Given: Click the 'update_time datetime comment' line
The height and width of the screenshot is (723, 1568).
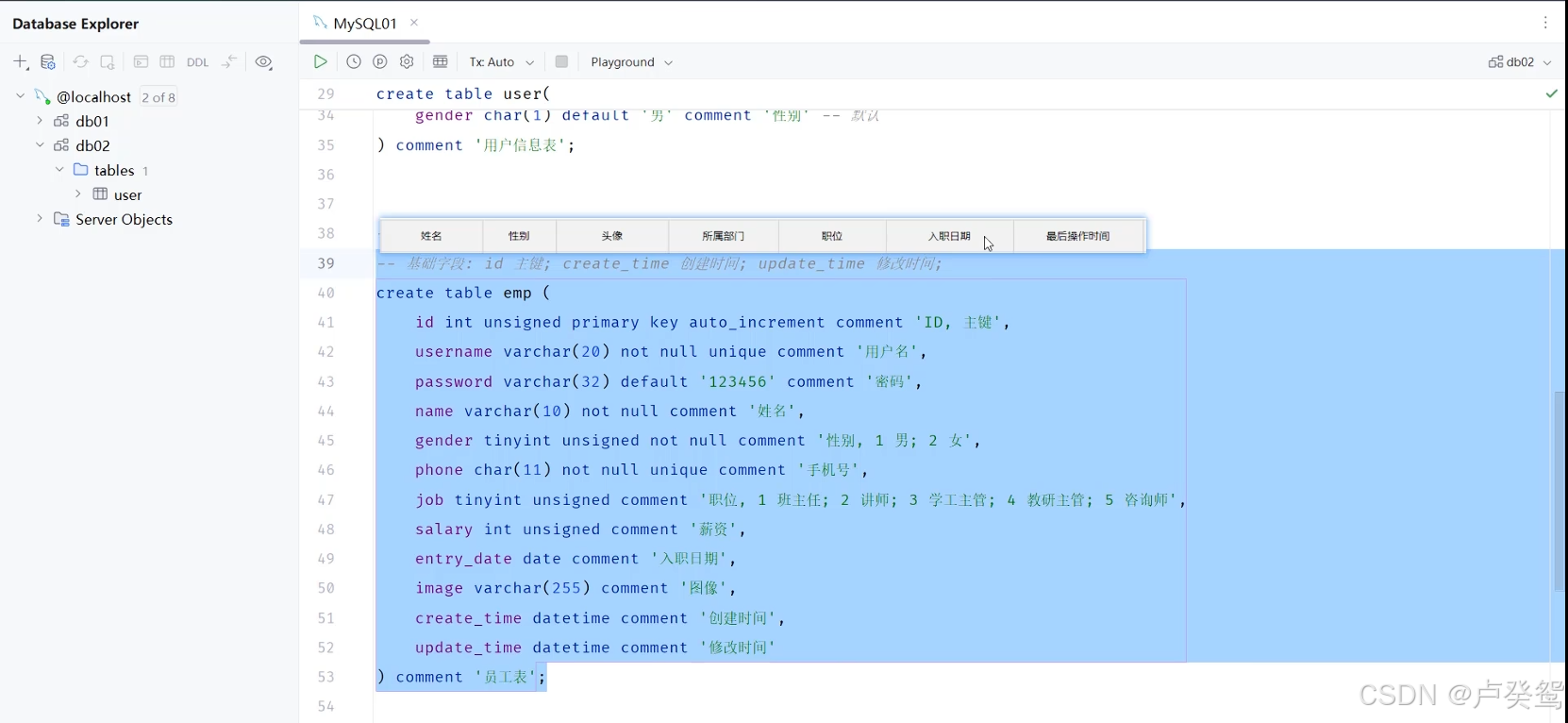Looking at the screenshot, I should coord(595,647).
